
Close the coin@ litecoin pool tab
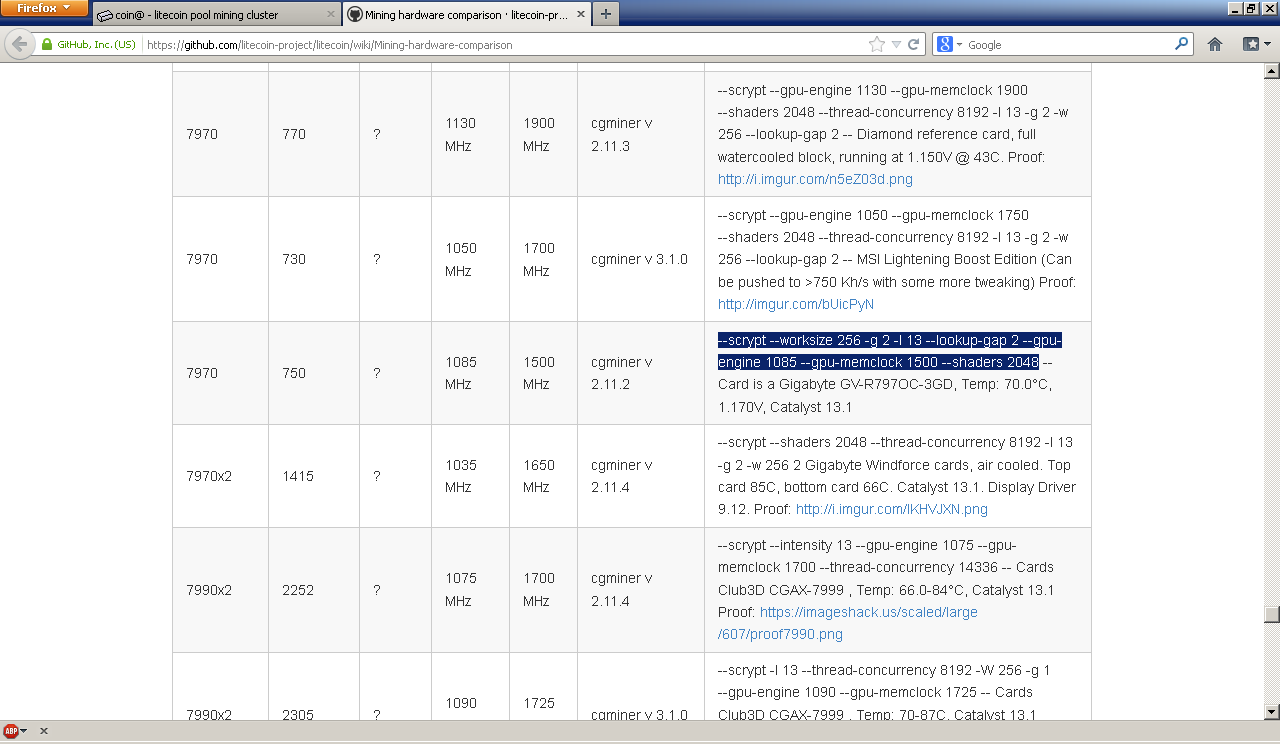[x=331, y=15]
